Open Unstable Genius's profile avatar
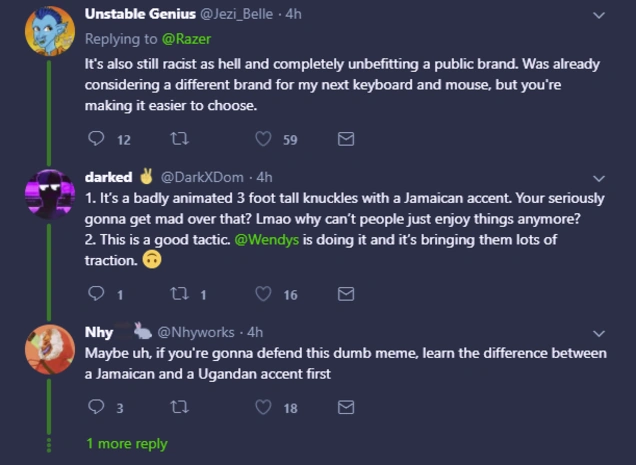Screen dimensions: 636x465 (x=49, y=31)
